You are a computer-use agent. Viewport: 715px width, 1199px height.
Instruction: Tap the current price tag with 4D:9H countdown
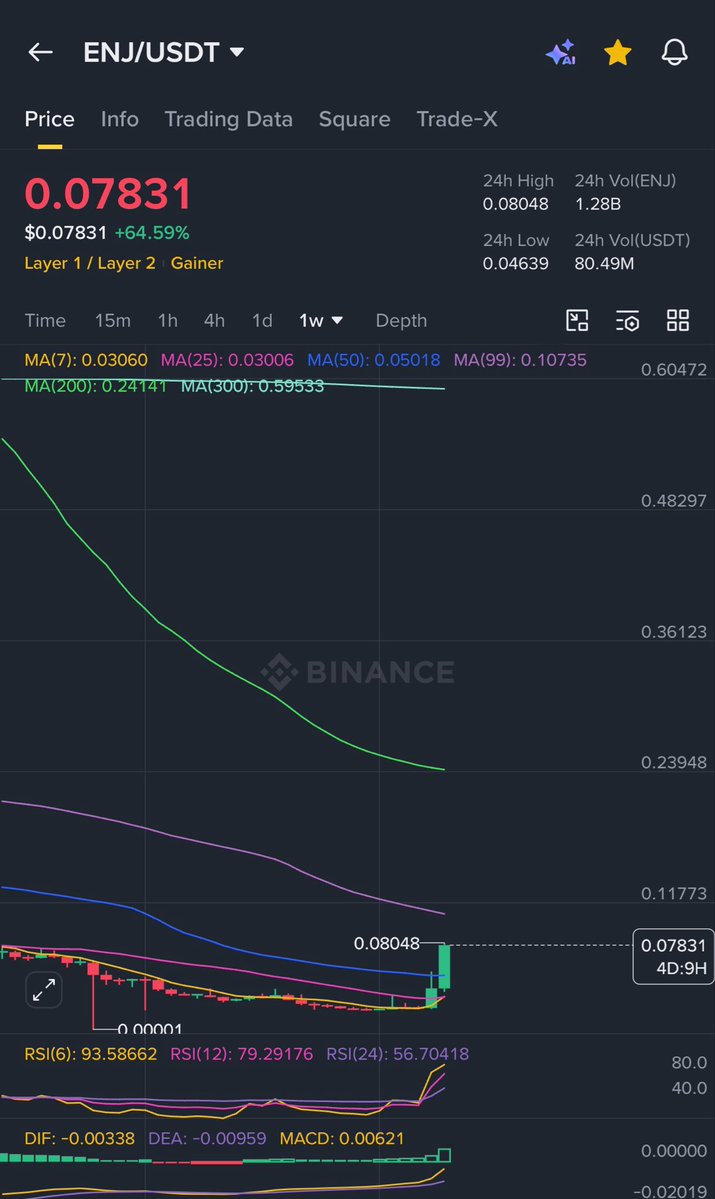pyautogui.click(x=674, y=957)
